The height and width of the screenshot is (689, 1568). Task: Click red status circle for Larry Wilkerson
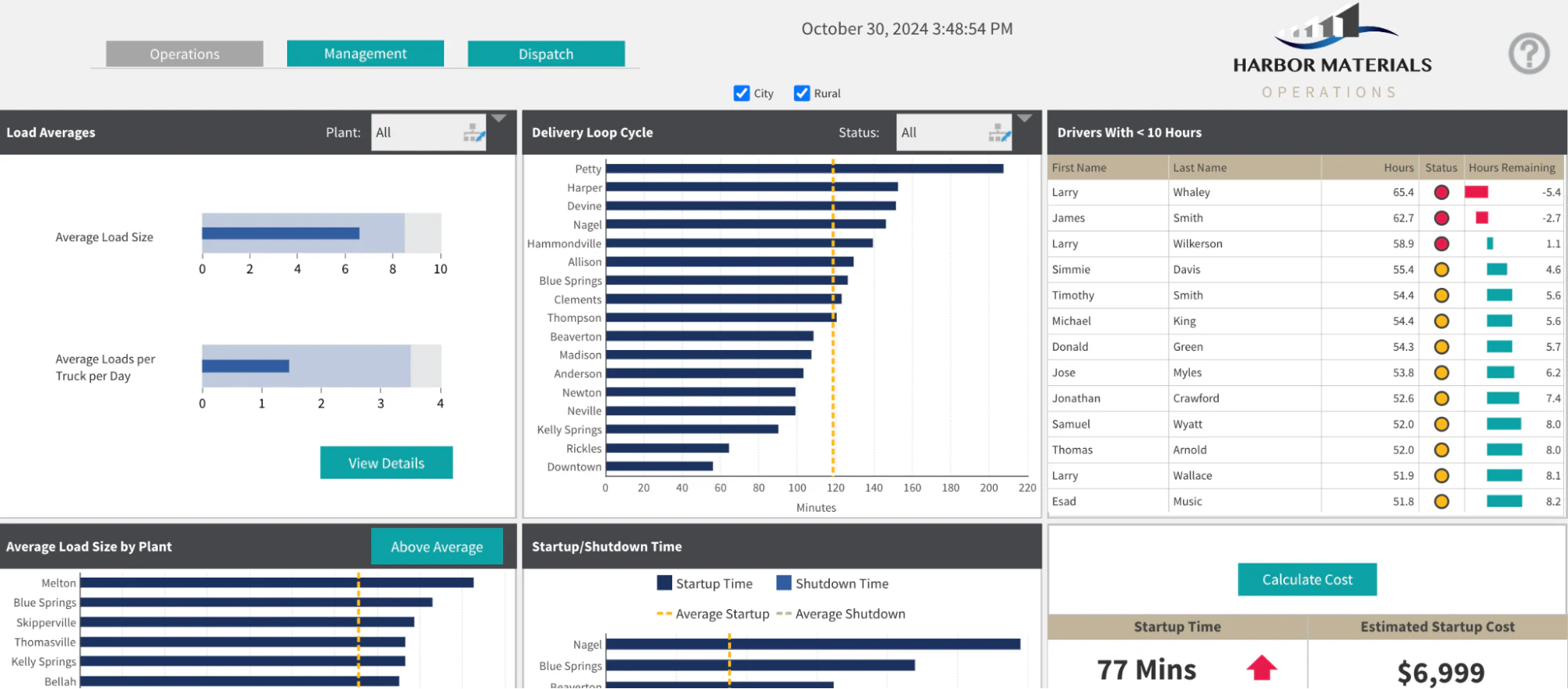(1441, 244)
